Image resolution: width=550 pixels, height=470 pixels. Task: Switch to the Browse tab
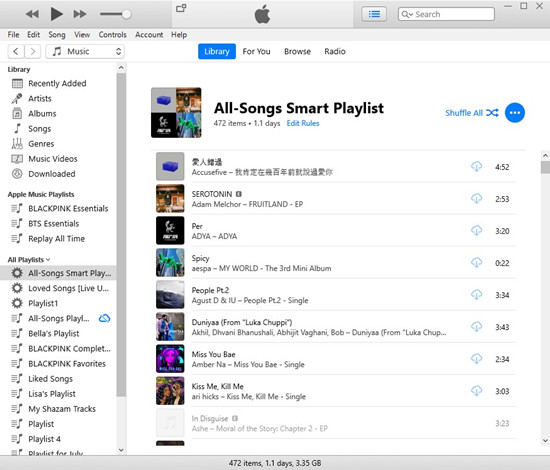coord(297,52)
